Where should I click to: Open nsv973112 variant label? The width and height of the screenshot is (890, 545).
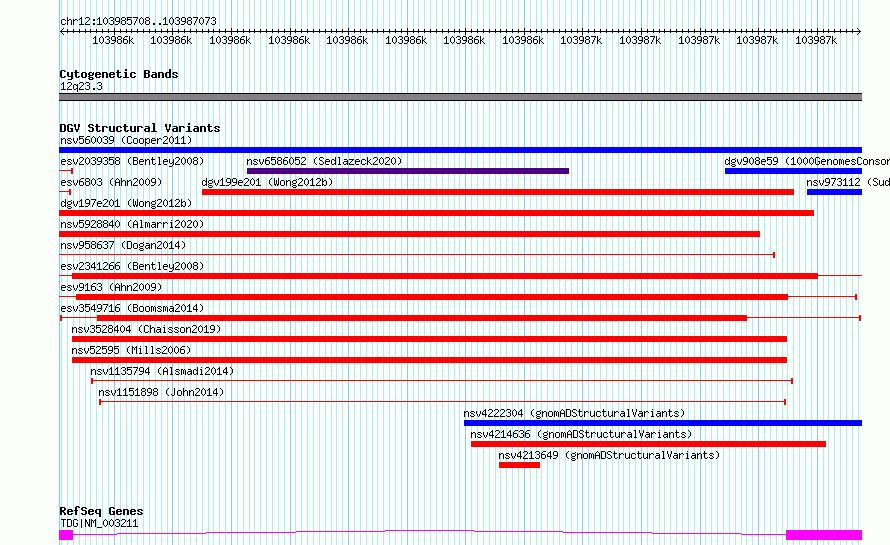[848, 182]
